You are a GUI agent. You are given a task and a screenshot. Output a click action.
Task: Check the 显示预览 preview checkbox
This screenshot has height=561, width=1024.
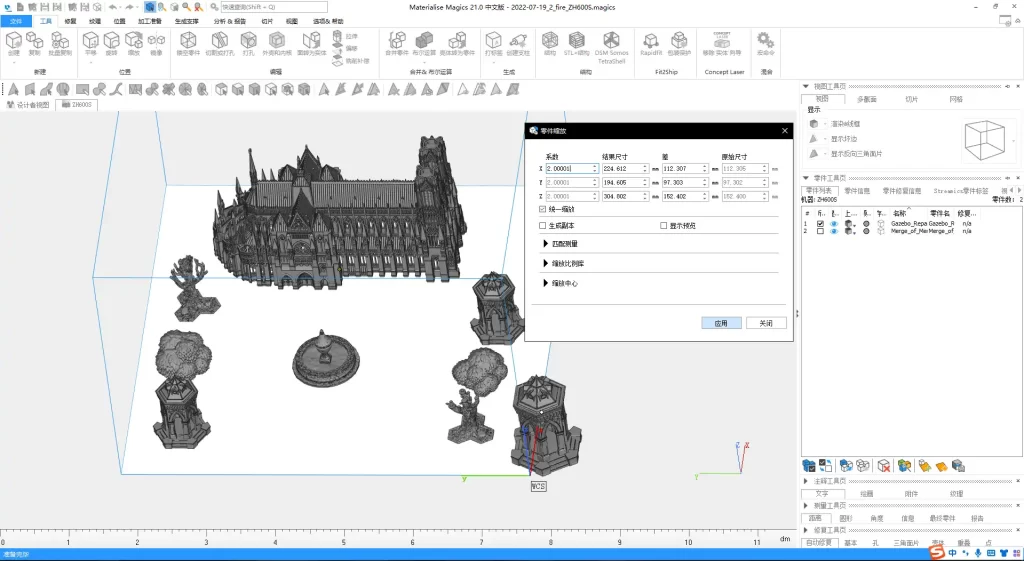[663, 226]
